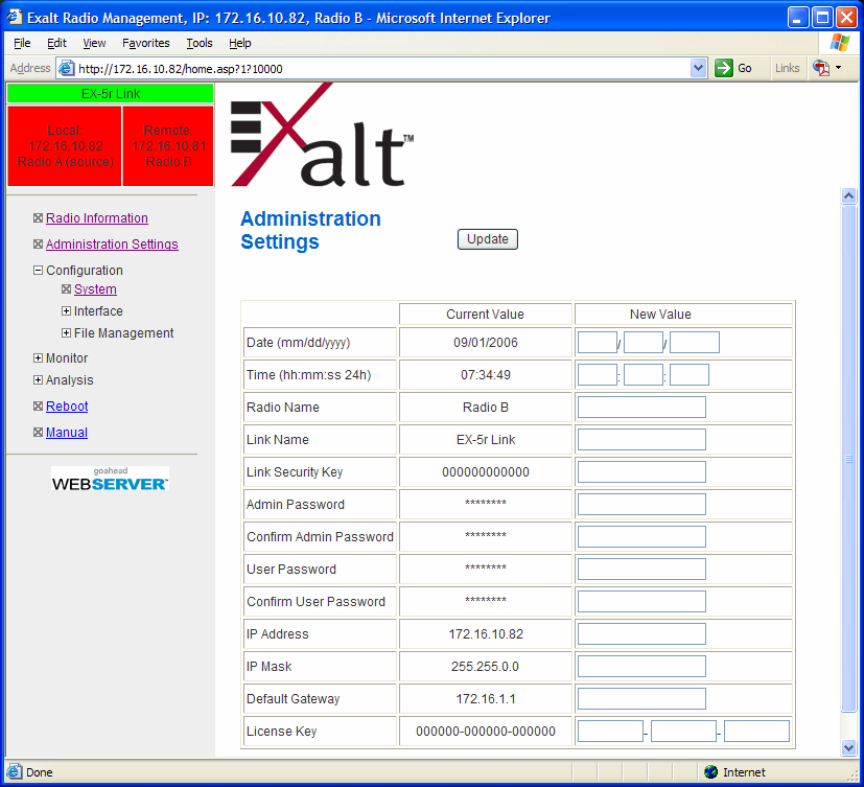Screen dimensions: 864x787
Task: Click the Time seconds input field
Action: click(689, 374)
